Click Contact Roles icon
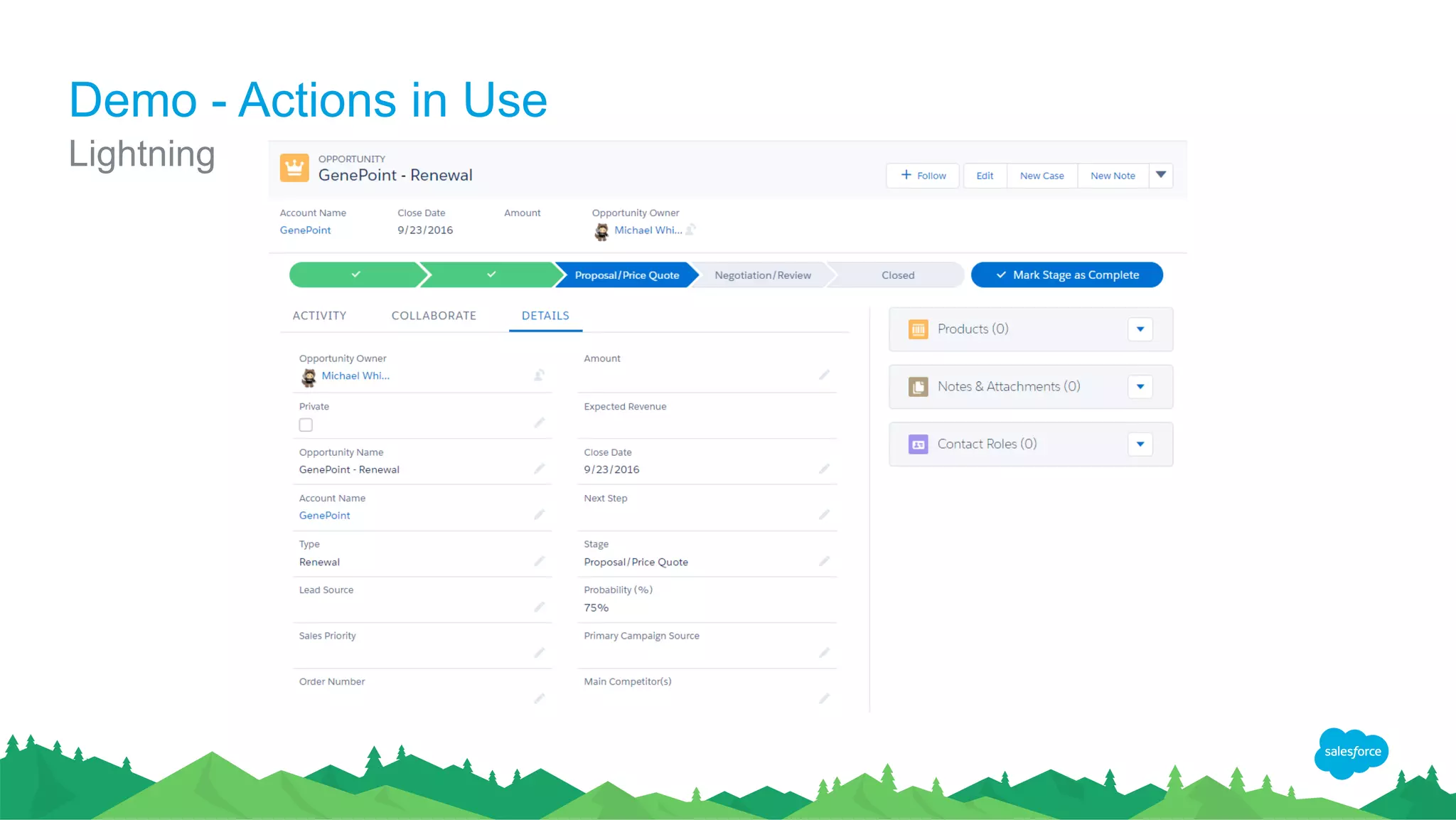Screen dimensions: 1456x820 point(919,444)
